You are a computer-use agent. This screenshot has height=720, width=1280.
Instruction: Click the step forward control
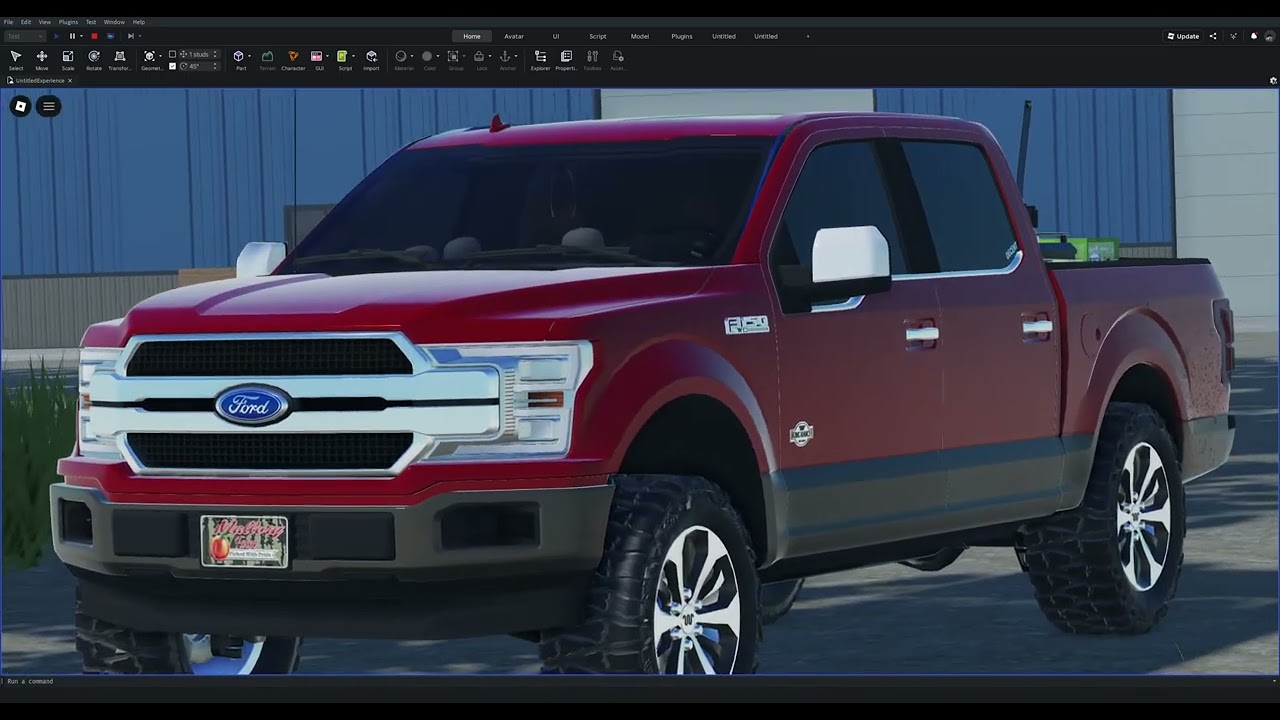click(130, 36)
